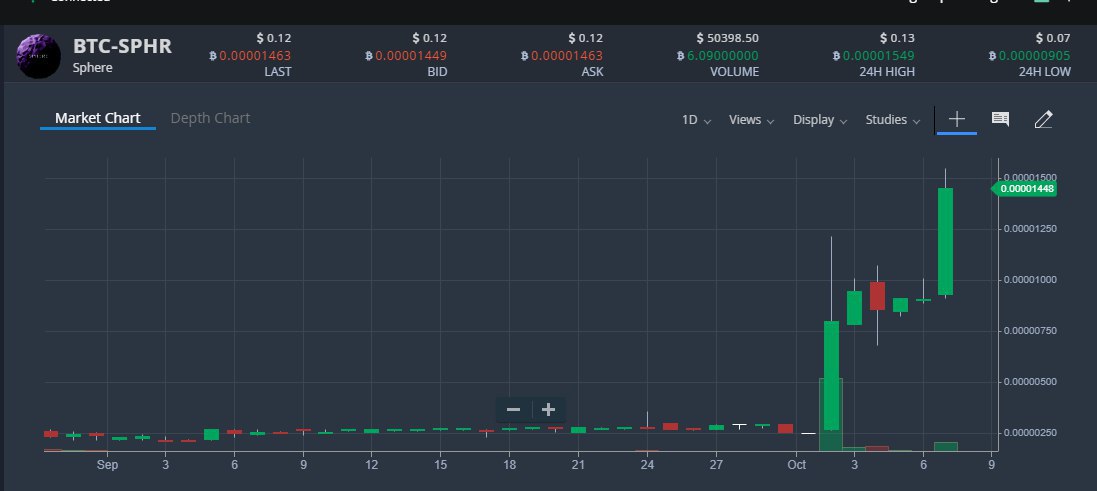
Task: Switch to Market Chart tab
Action: coord(98,118)
